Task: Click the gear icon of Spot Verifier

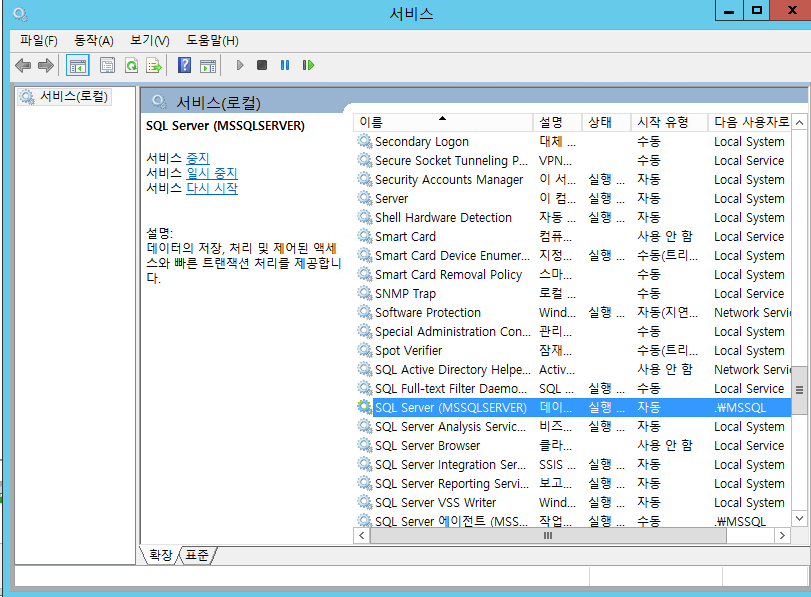Action: [x=365, y=350]
